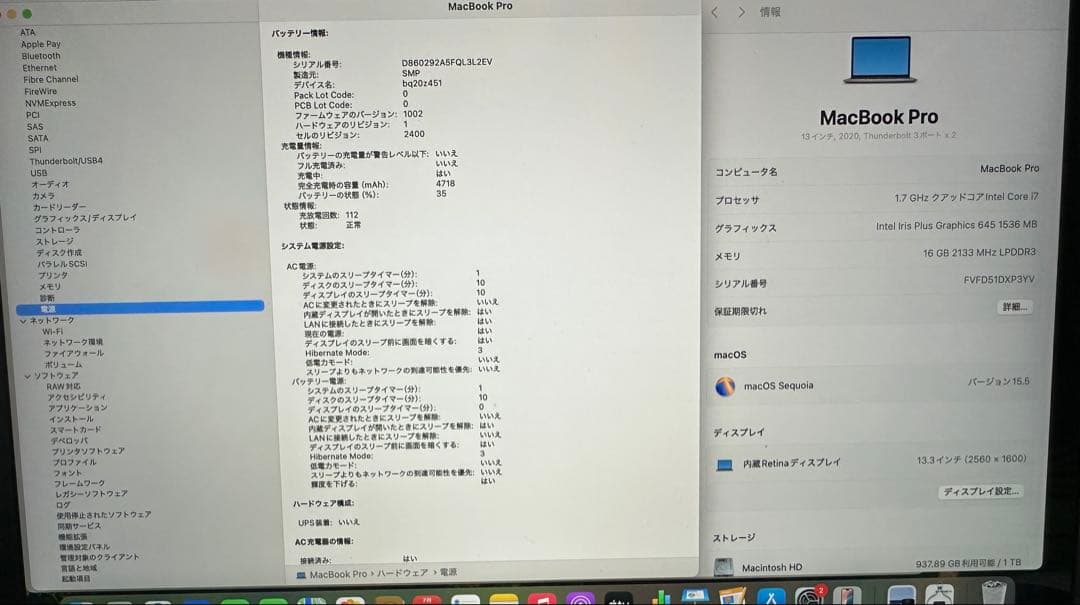Viewport: 1080px width, 605px height.
Task: Click the 内蔵Retinaディスプレイ display icon
Action: pos(724,462)
